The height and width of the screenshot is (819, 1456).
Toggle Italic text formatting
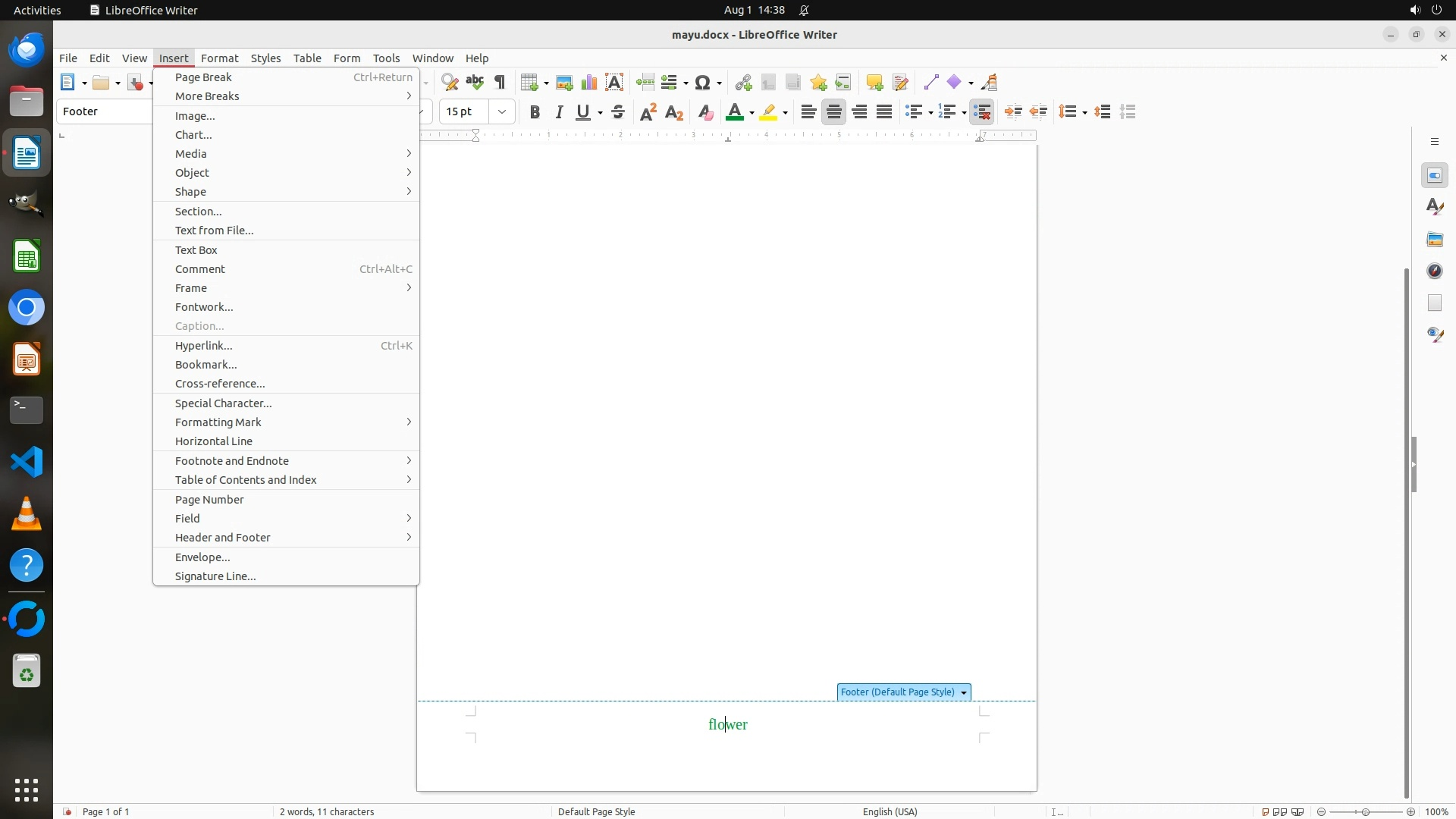pos(559,112)
